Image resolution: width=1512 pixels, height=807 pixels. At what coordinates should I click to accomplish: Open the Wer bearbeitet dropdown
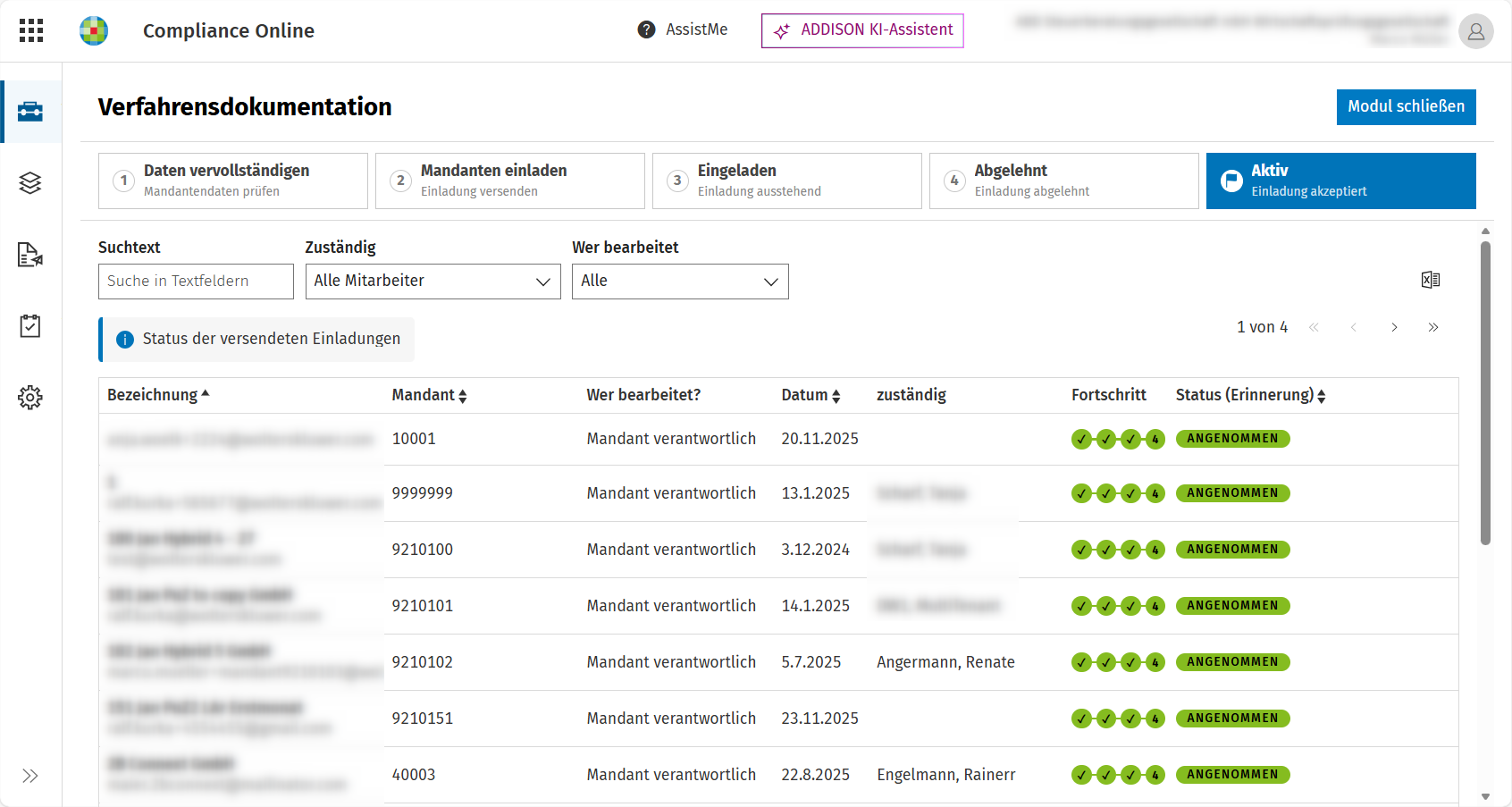click(x=680, y=282)
